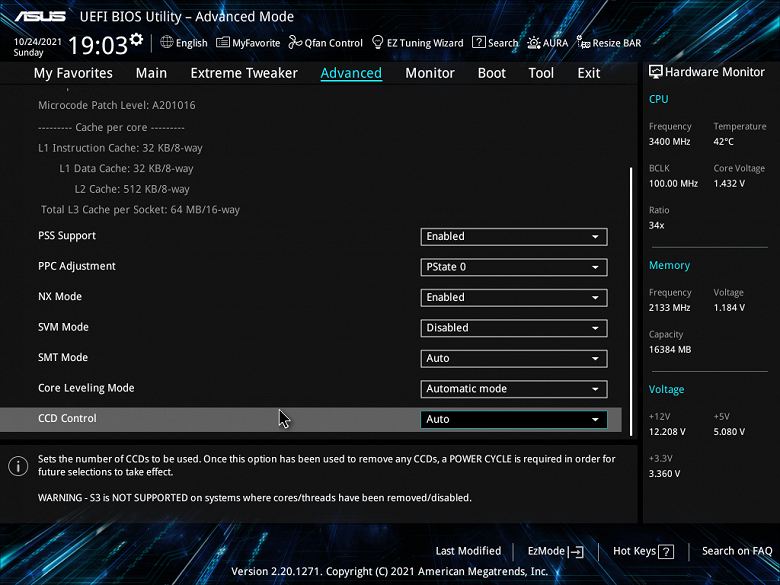
Task: Click the 16384 MB capacity value
Action: [670, 350]
